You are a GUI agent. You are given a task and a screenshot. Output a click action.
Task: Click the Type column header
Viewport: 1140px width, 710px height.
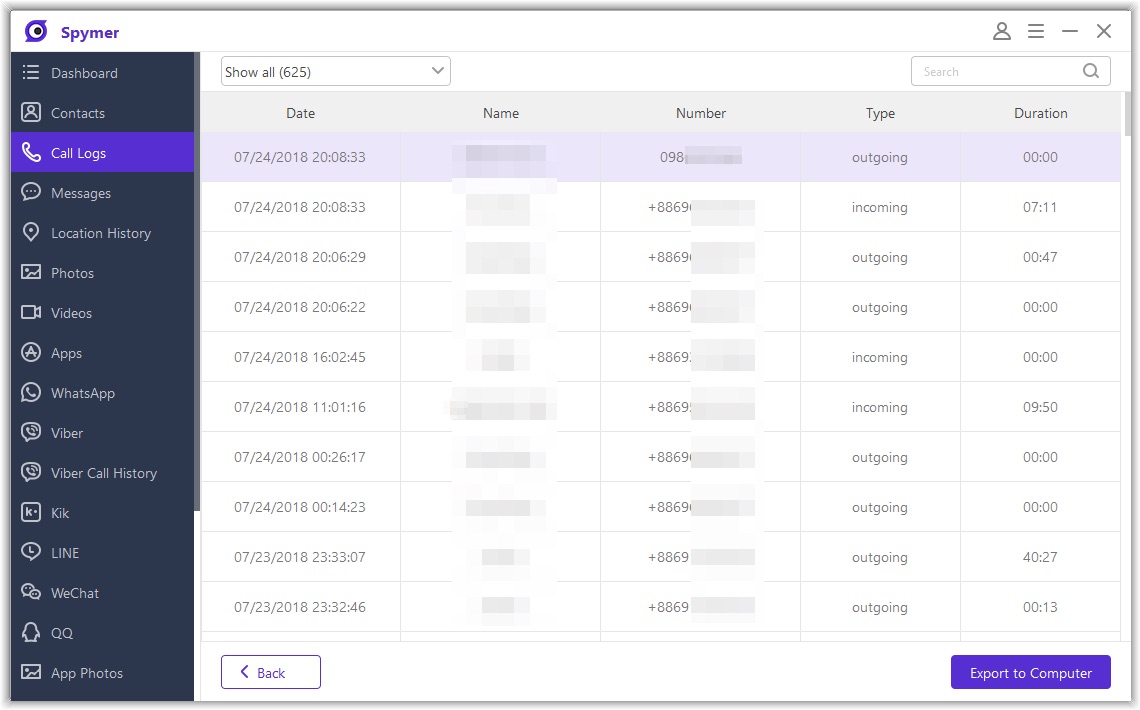point(880,113)
